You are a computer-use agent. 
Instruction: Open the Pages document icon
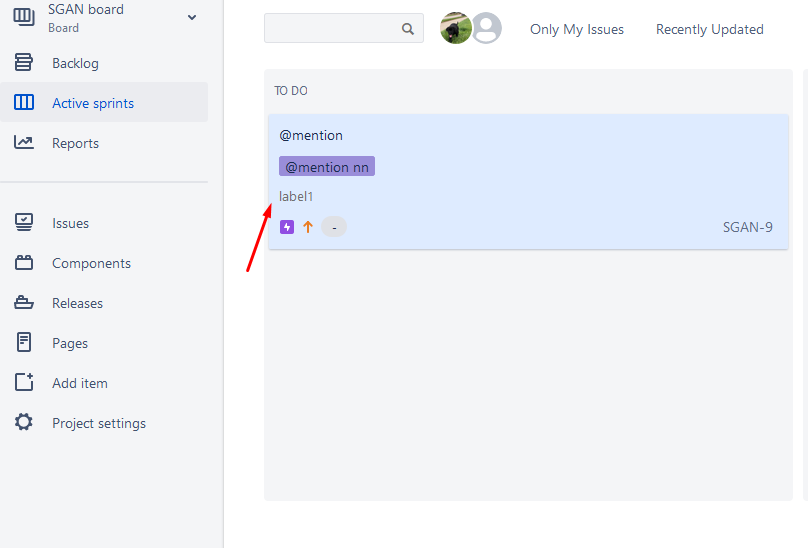point(24,342)
